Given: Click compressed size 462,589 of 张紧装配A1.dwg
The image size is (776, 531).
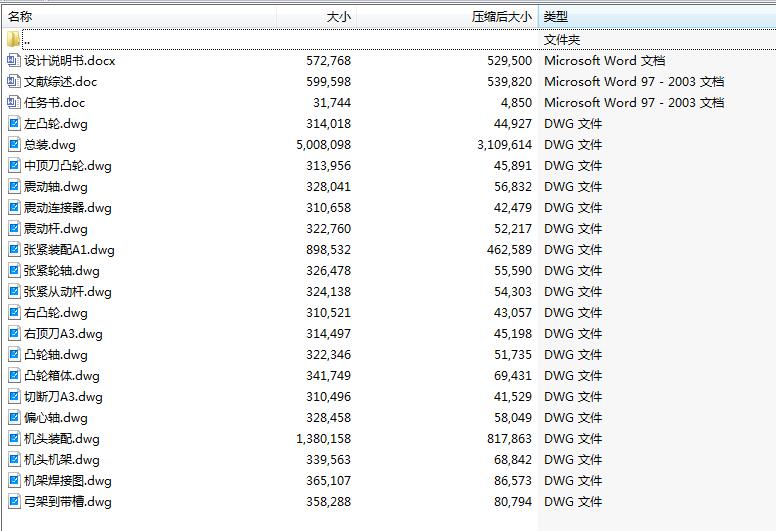Looking at the screenshot, I should [x=509, y=250].
